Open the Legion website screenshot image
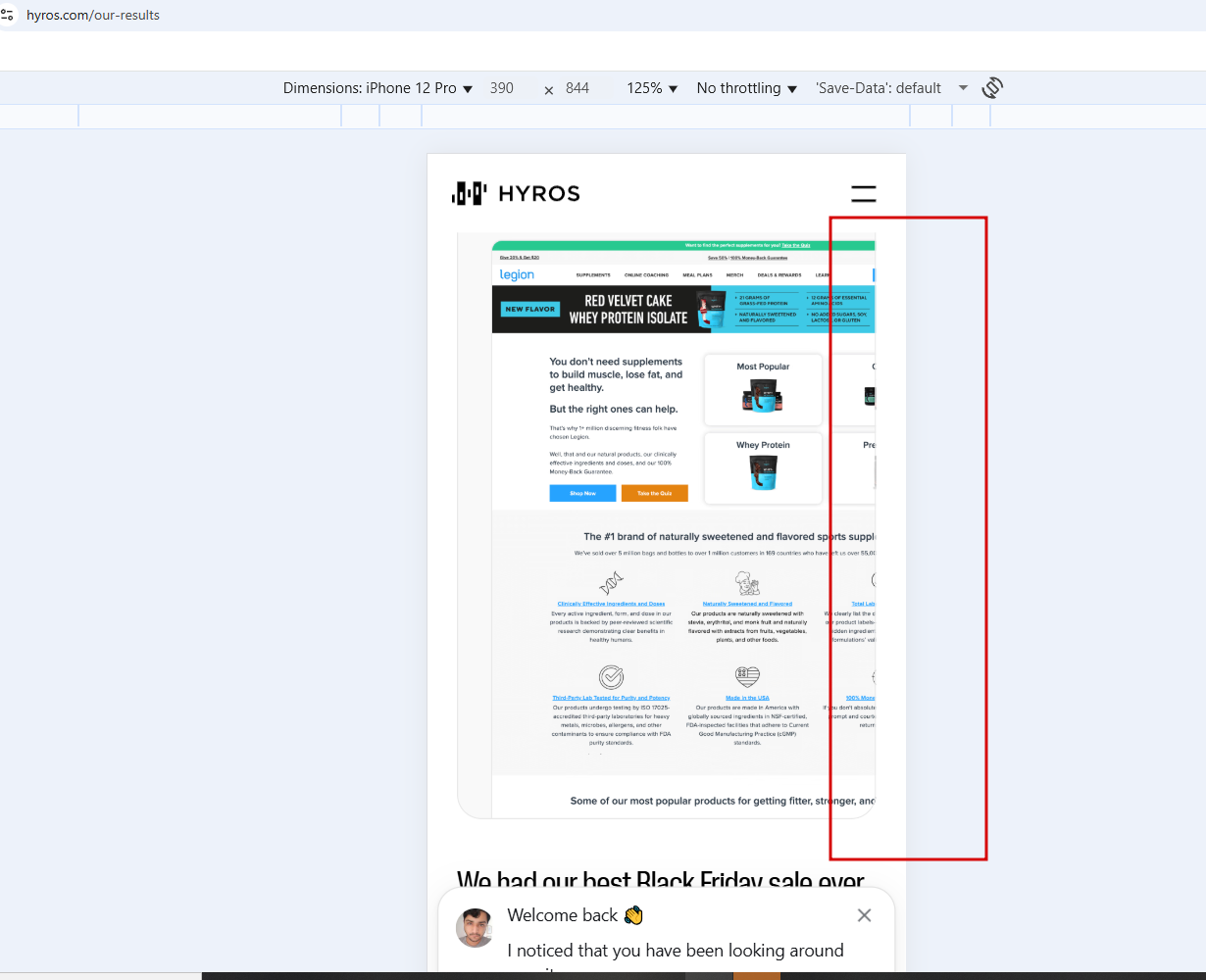Viewport: 1206px width, 980px height. coord(666,526)
